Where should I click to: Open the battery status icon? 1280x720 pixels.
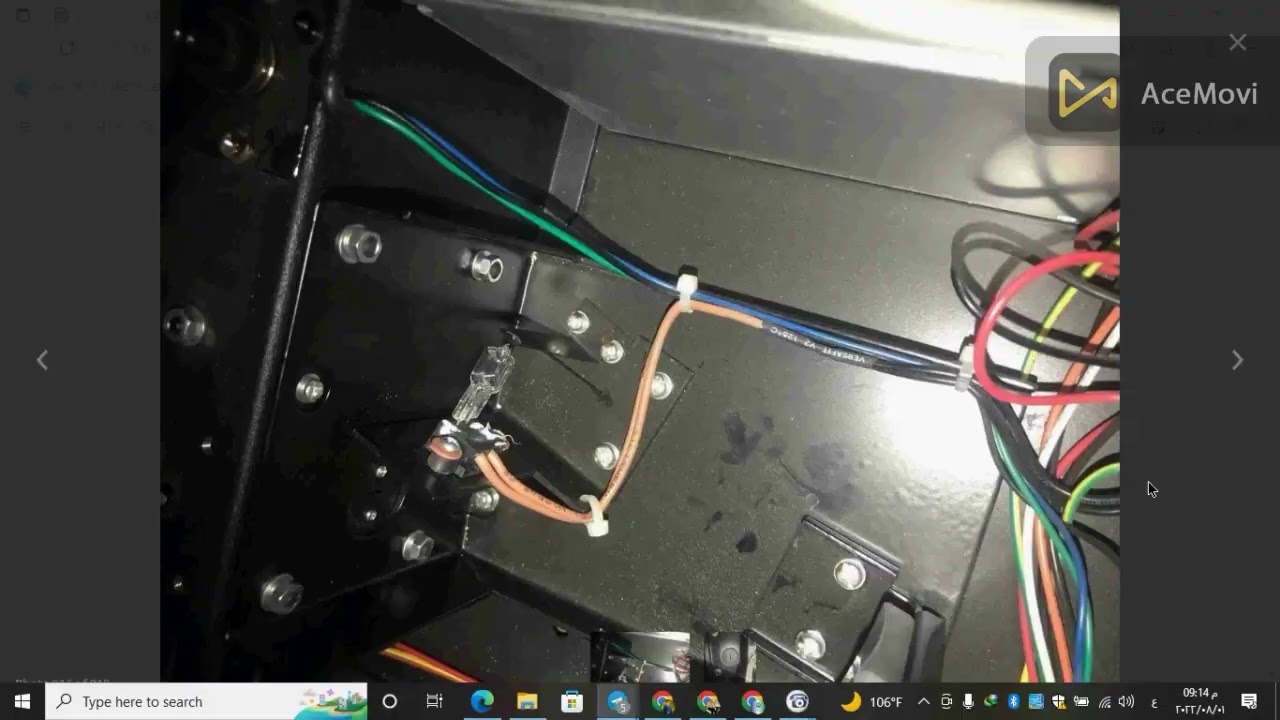[x=1081, y=702]
